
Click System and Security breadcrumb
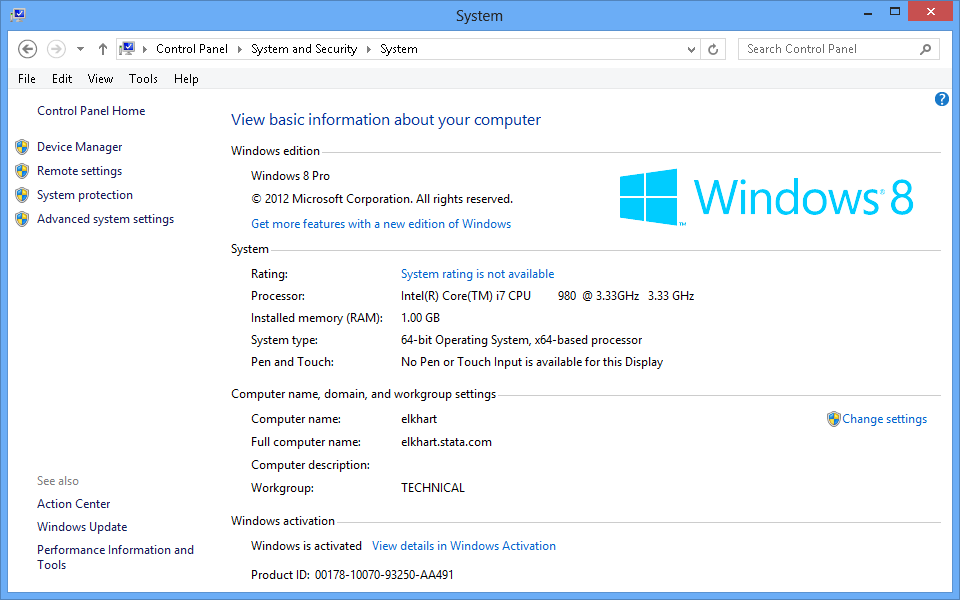click(304, 49)
